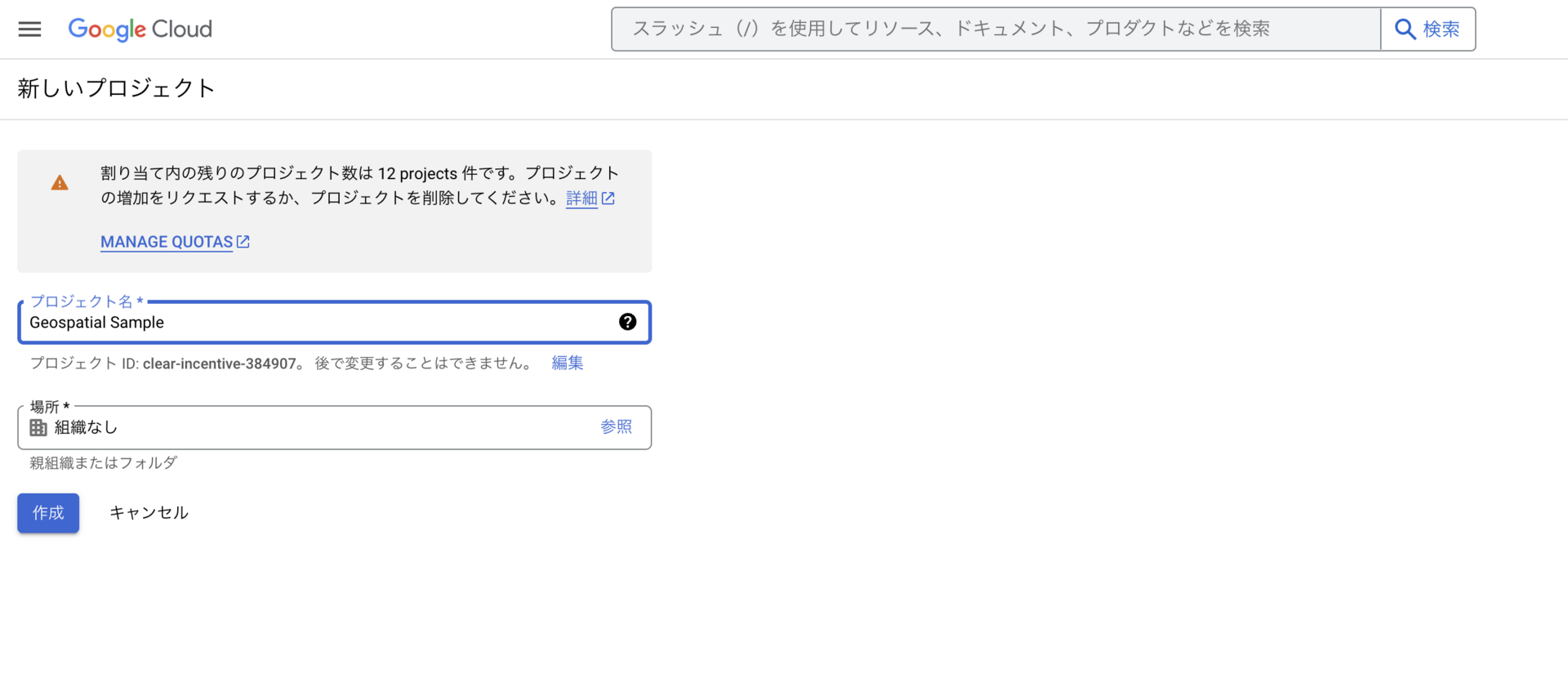The height and width of the screenshot is (678, 1568).
Task: Click 参照 to browse locations
Action: (x=617, y=426)
